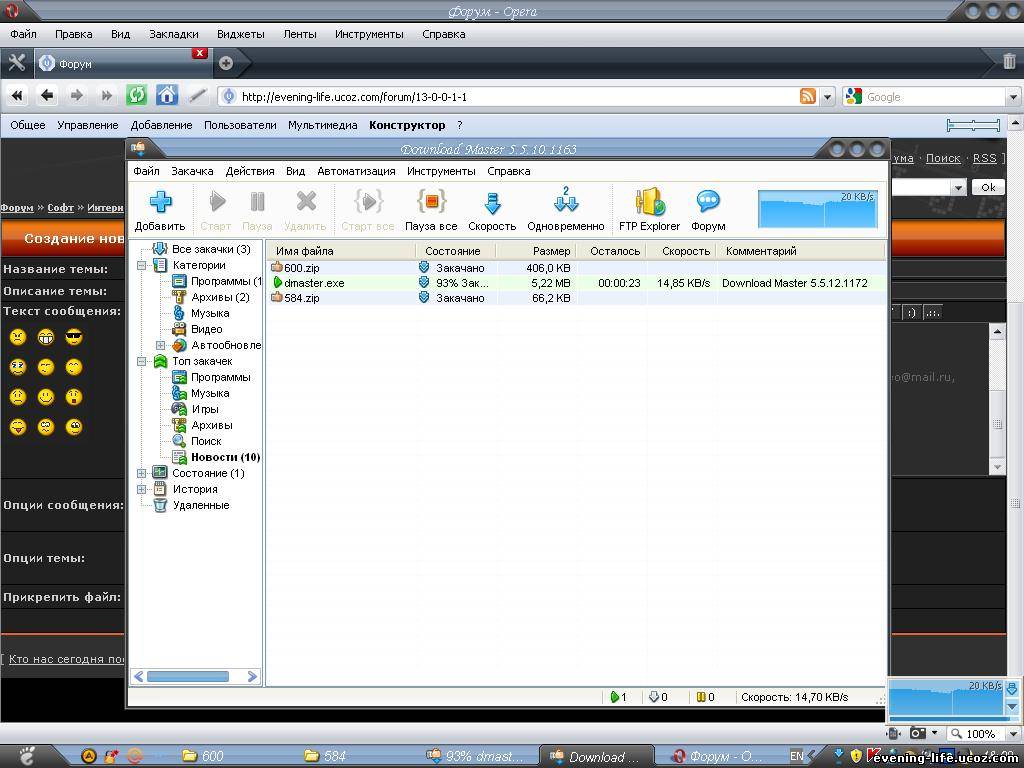Viewport: 1024px width, 768px height.
Task: Select Архивы (2) category in the tree
Action: point(220,297)
